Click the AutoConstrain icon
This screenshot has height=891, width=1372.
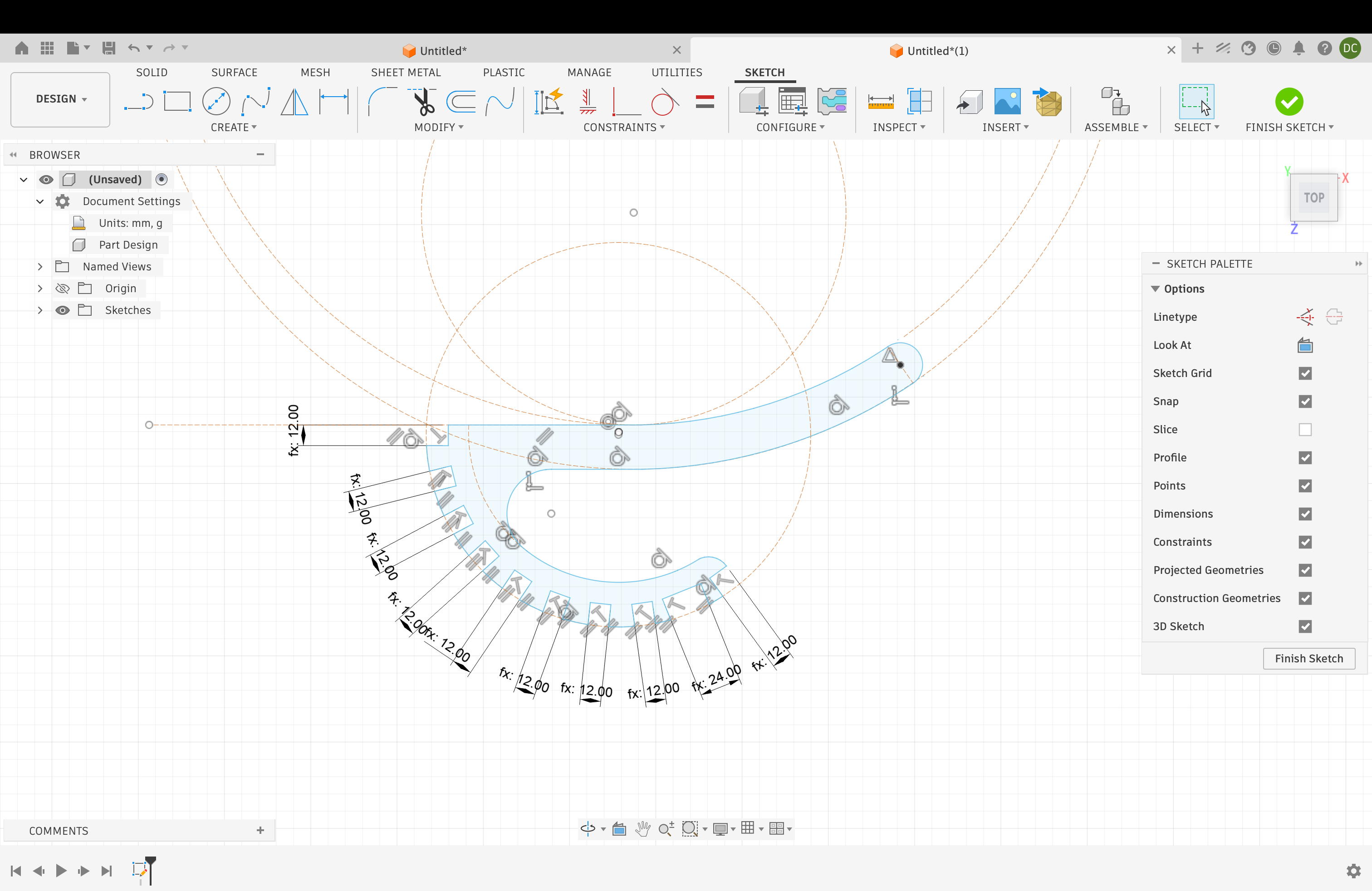coord(548,102)
